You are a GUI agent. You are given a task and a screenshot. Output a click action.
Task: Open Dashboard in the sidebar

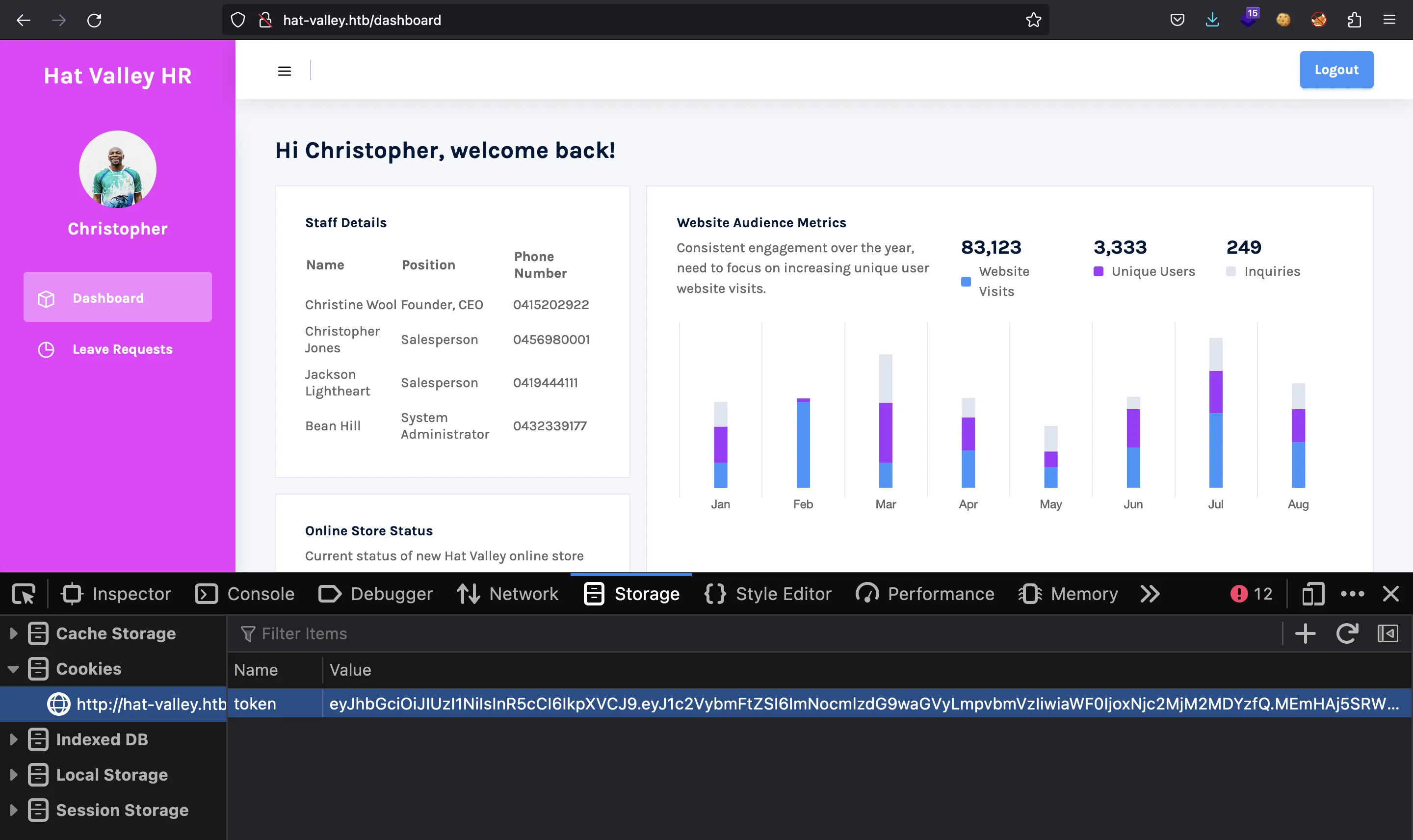point(118,297)
